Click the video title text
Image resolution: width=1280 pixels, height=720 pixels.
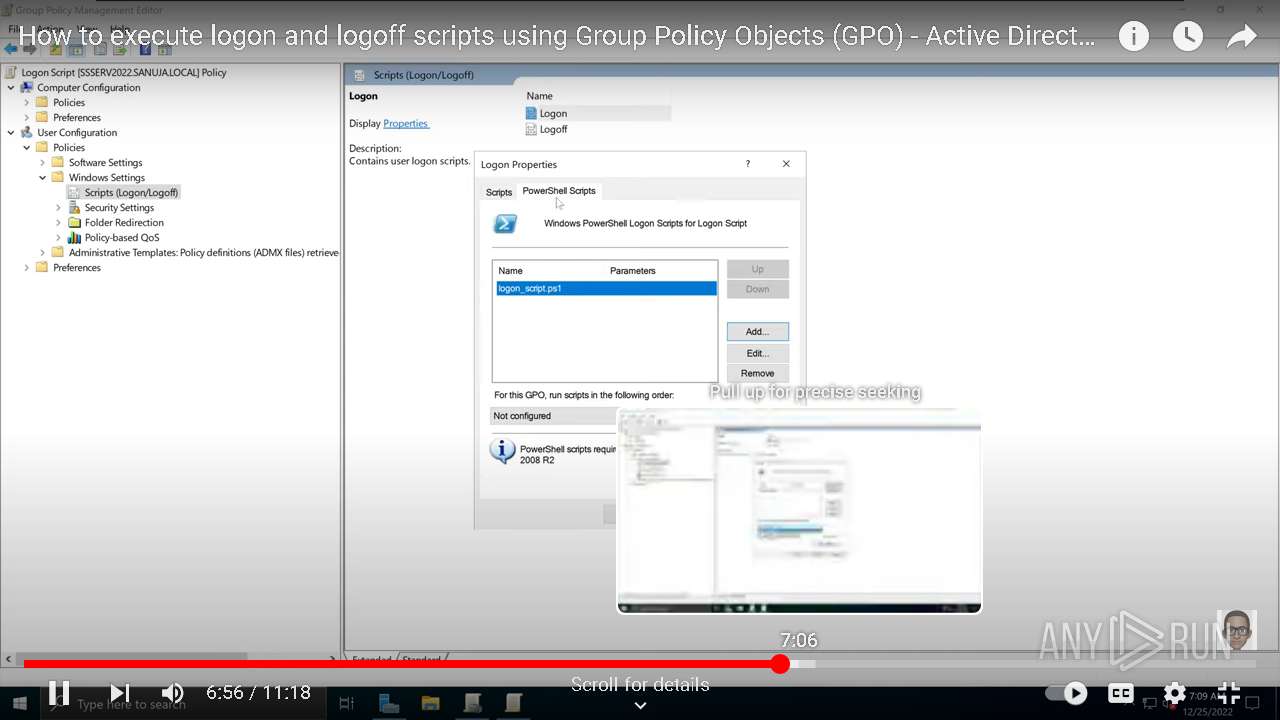(x=556, y=37)
